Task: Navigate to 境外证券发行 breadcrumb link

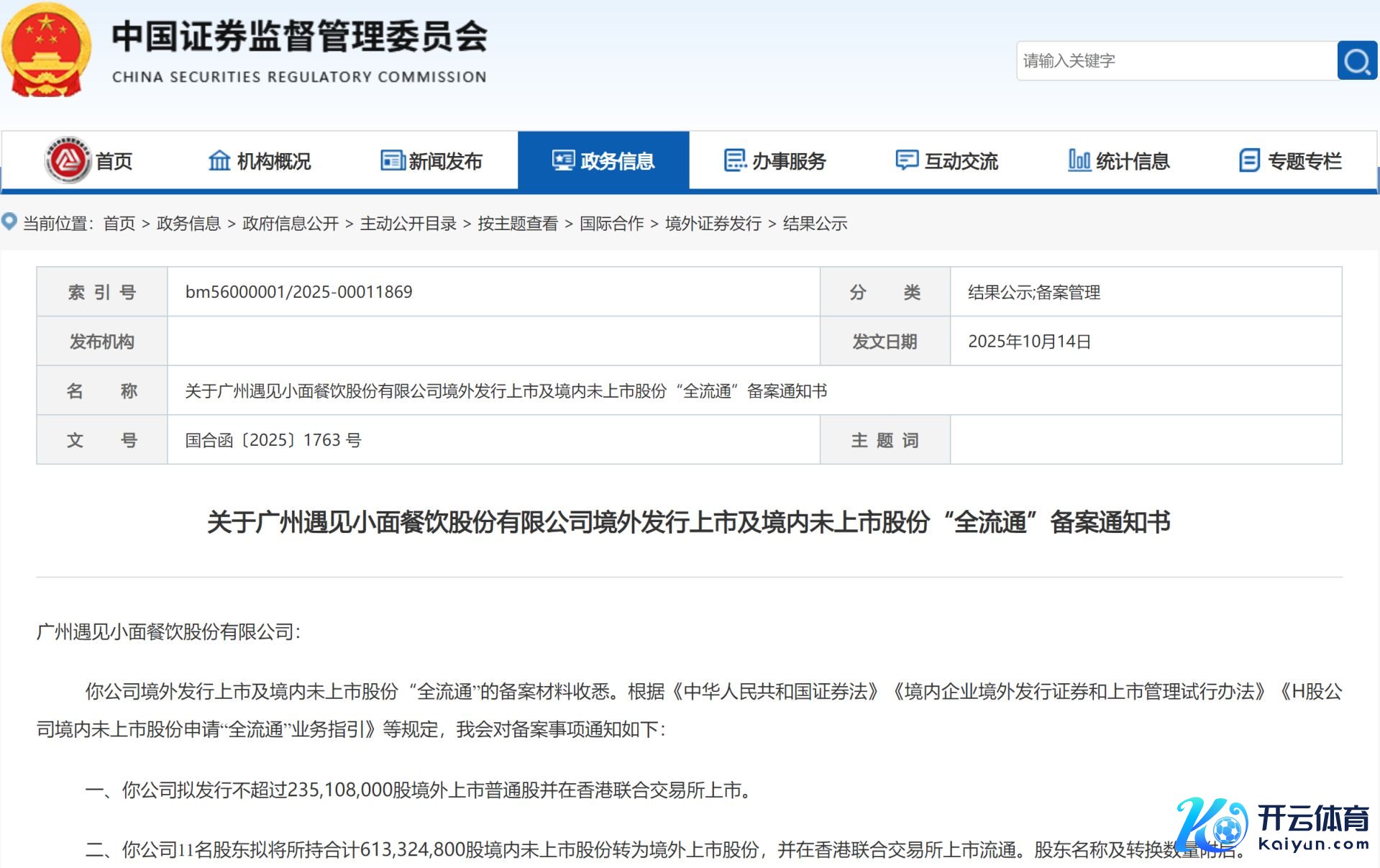Action: tap(713, 224)
